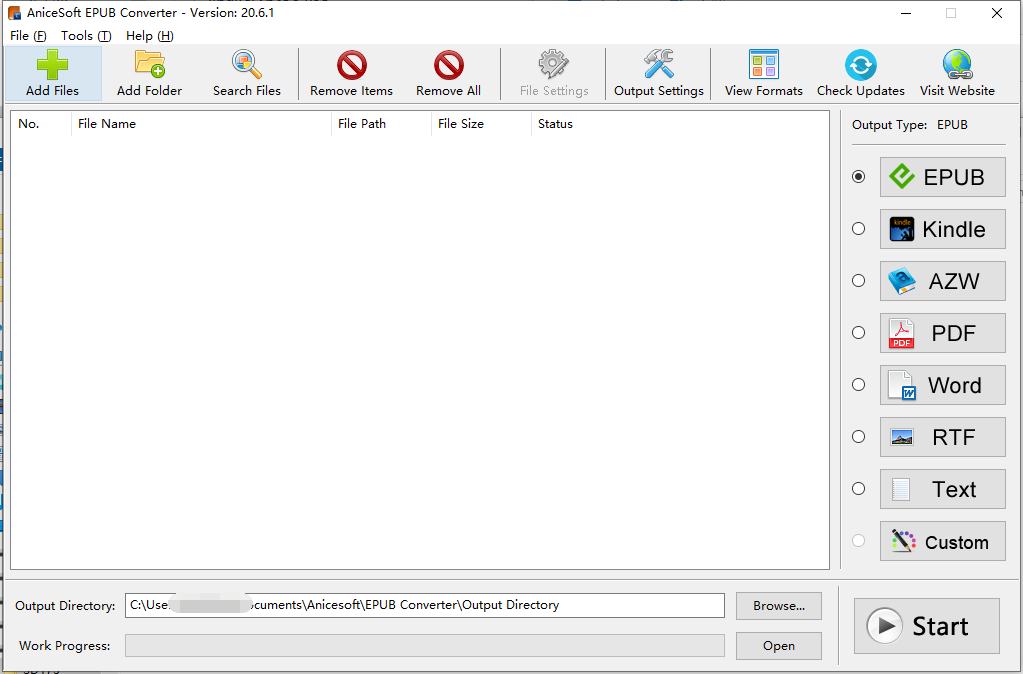The height and width of the screenshot is (674, 1023).
Task: Open the Add Folder toolbar icon
Action: coord(149,65)
